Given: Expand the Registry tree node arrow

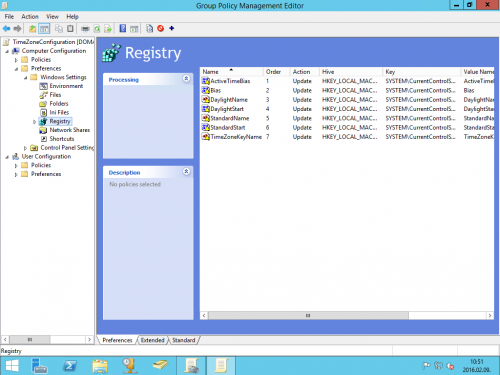Looking at the screenshot, I should click(x=34, y=122).
